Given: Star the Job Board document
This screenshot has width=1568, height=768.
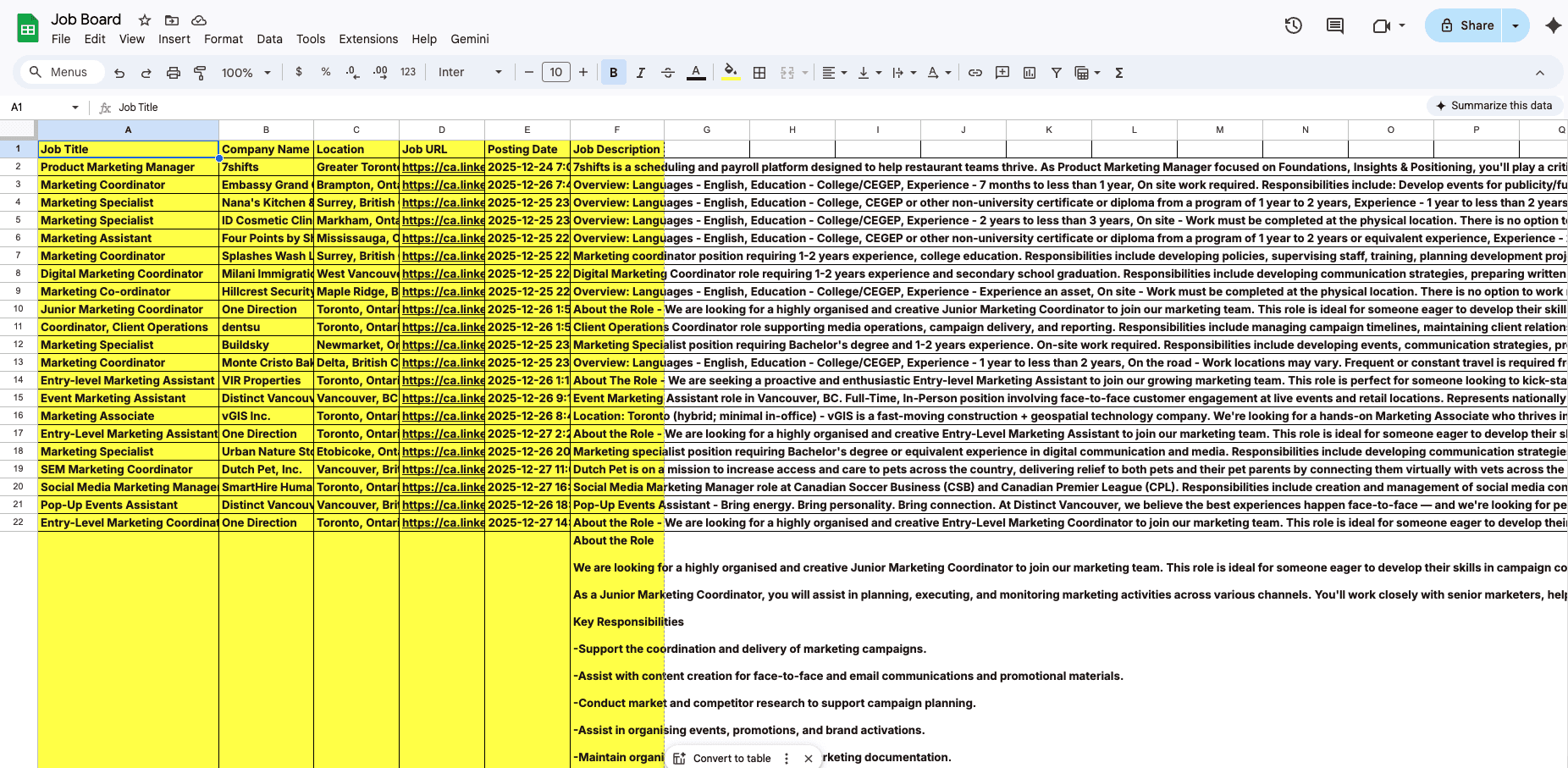Looking at the screenshot, I should [x=145, y=19].
